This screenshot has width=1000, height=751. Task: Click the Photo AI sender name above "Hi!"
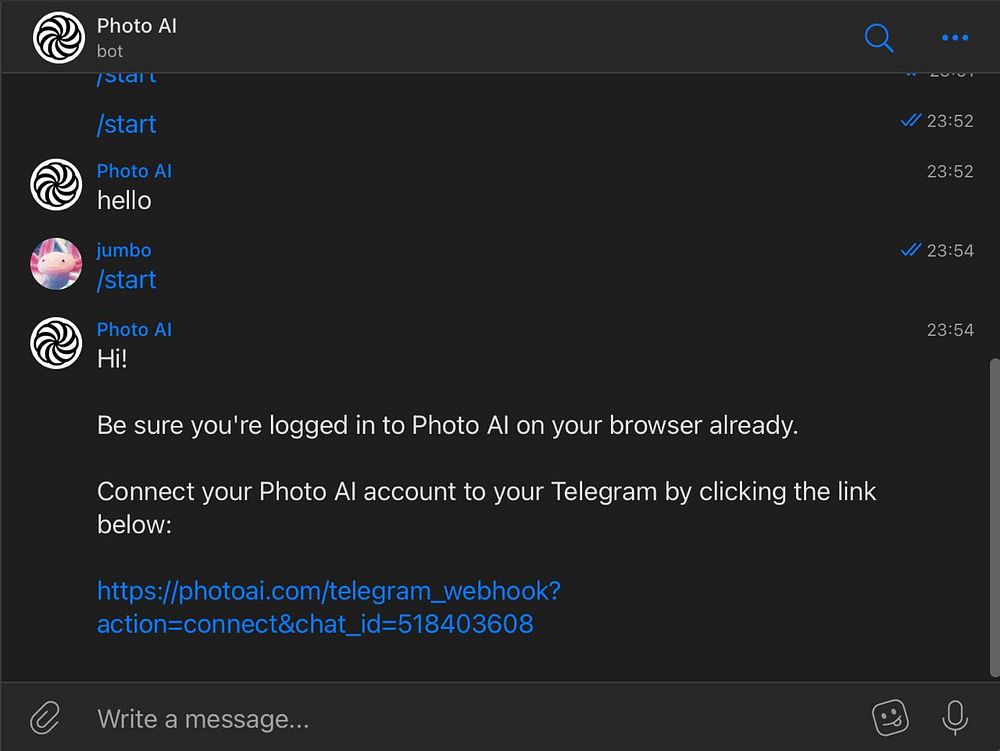(134, 329)
